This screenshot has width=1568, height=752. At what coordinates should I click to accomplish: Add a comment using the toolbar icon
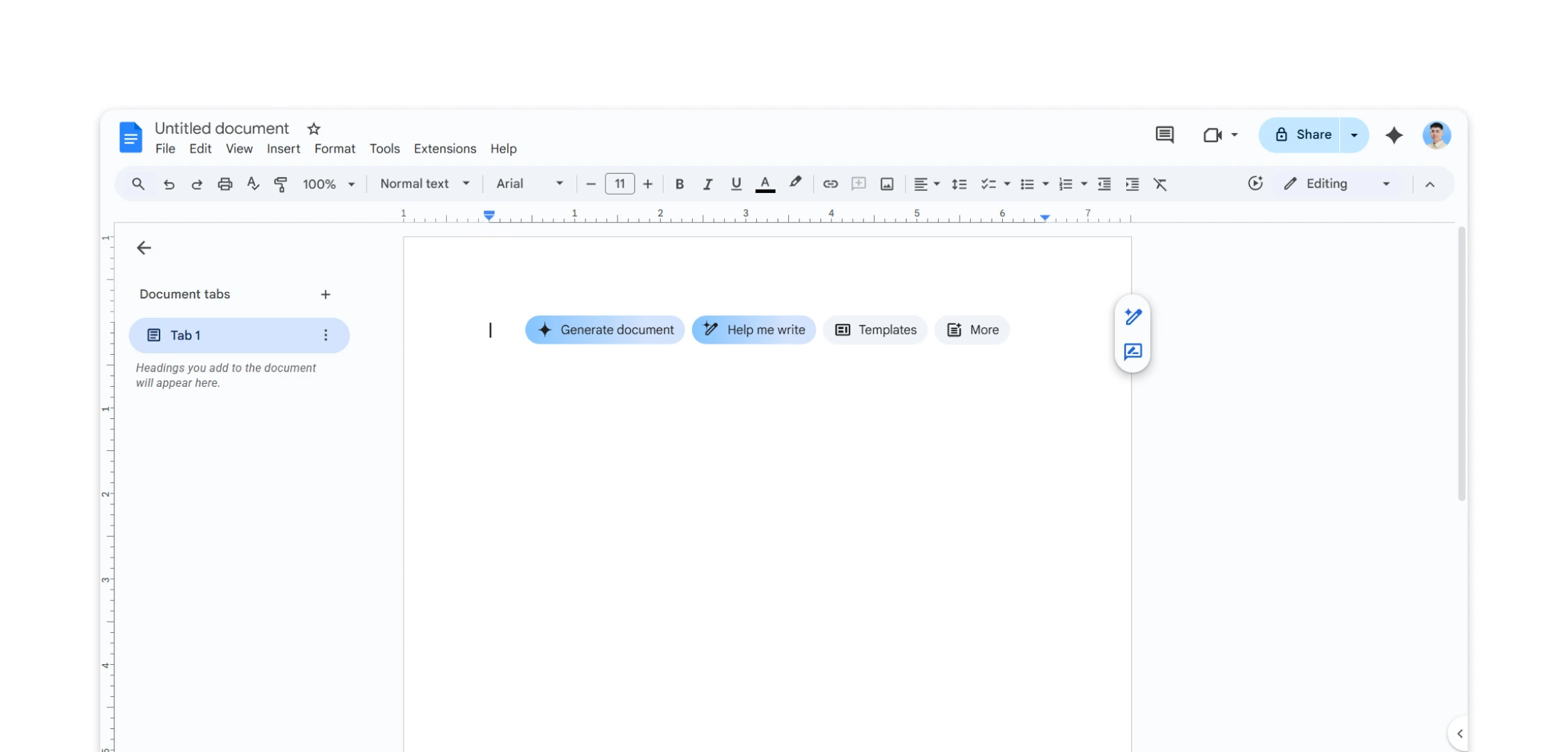tap(859, 184)
